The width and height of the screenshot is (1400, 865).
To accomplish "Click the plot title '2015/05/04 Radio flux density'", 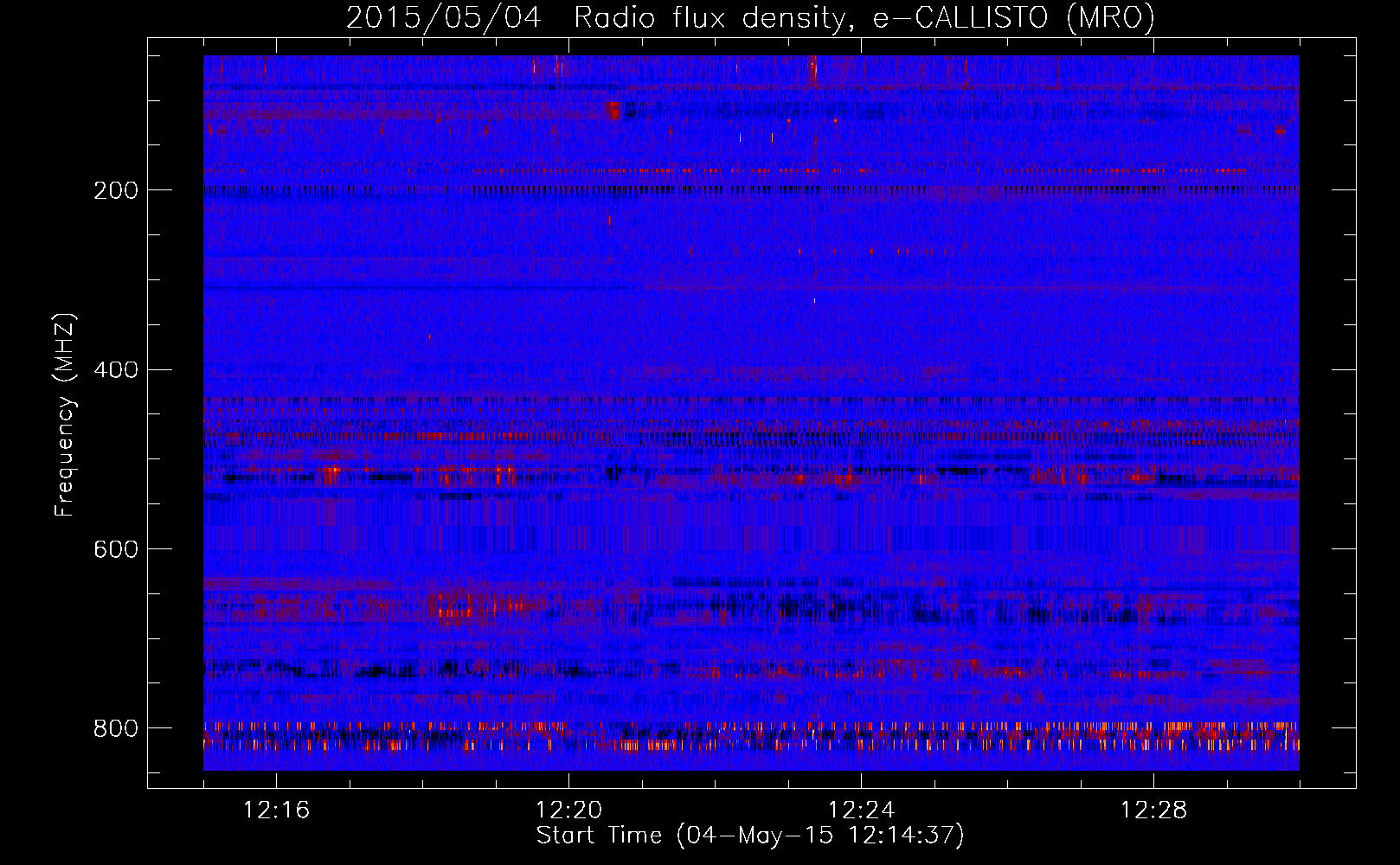I will coord(750,18).
